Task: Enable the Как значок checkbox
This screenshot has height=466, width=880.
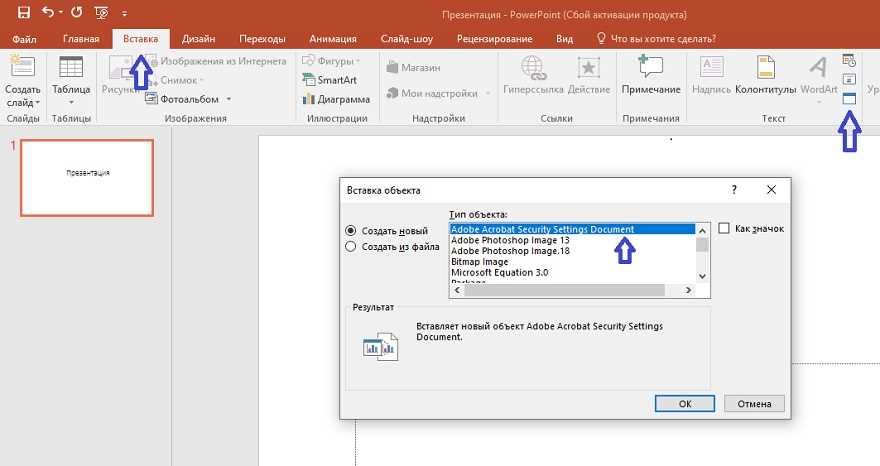Action: point(724,228)
